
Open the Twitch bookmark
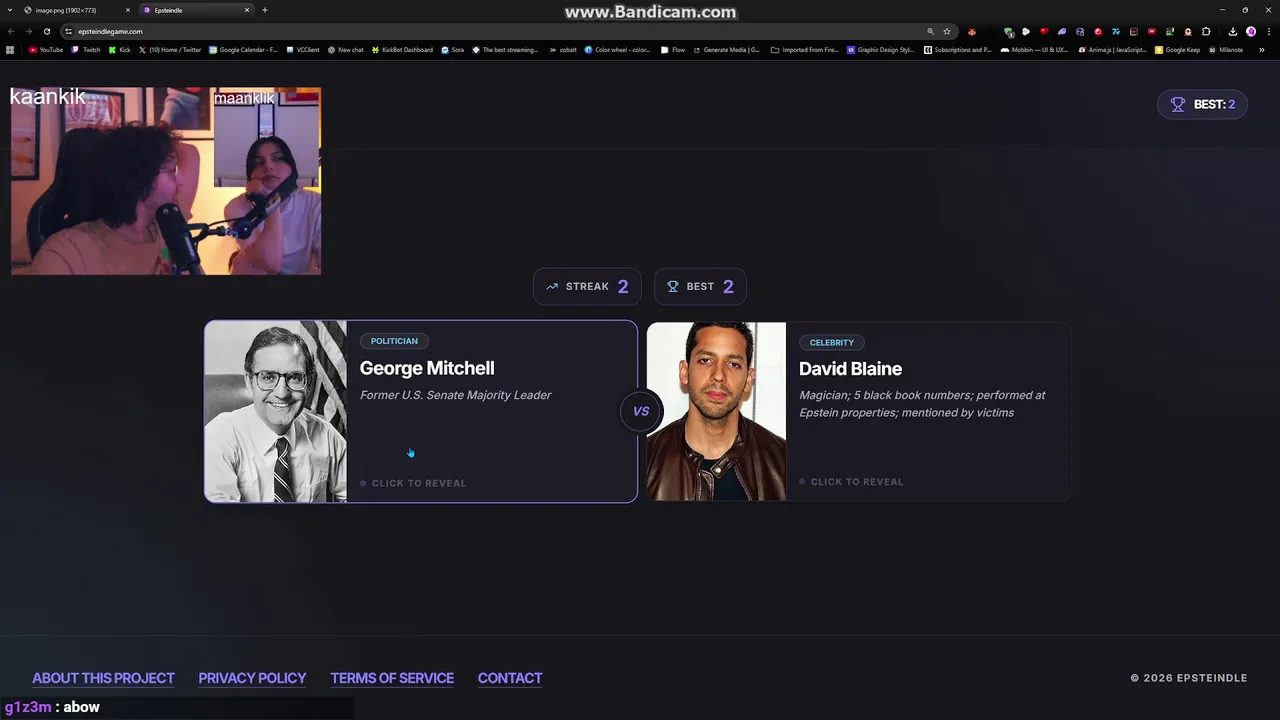pos(86,49)
